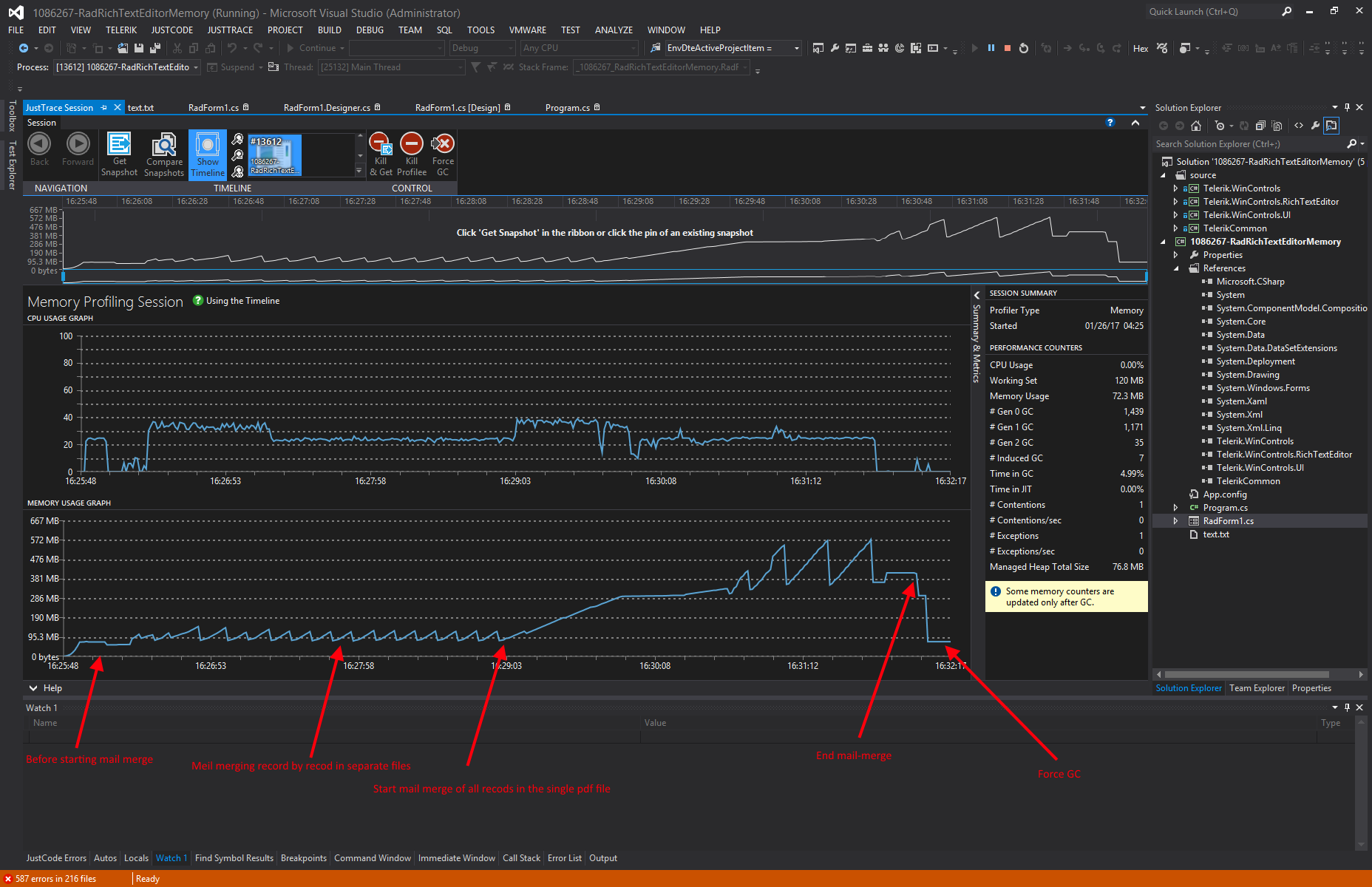Toggle Hex display mode
Screen dimensions: 1372x887
click(x=1141, y=49)
